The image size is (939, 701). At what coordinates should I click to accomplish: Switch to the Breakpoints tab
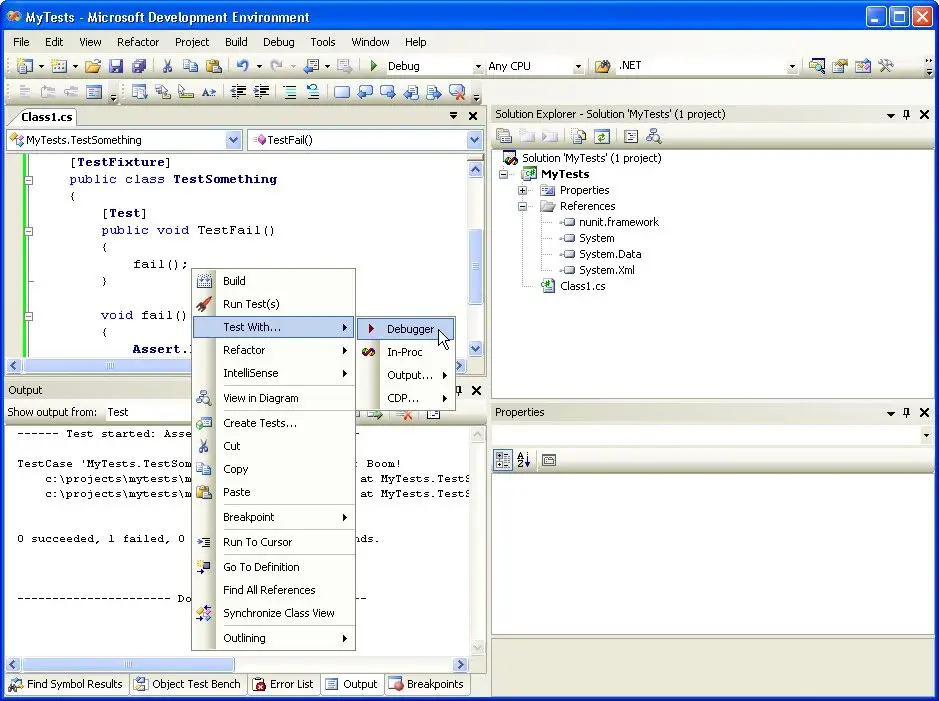pyautogui.click(x=426, y=684)
